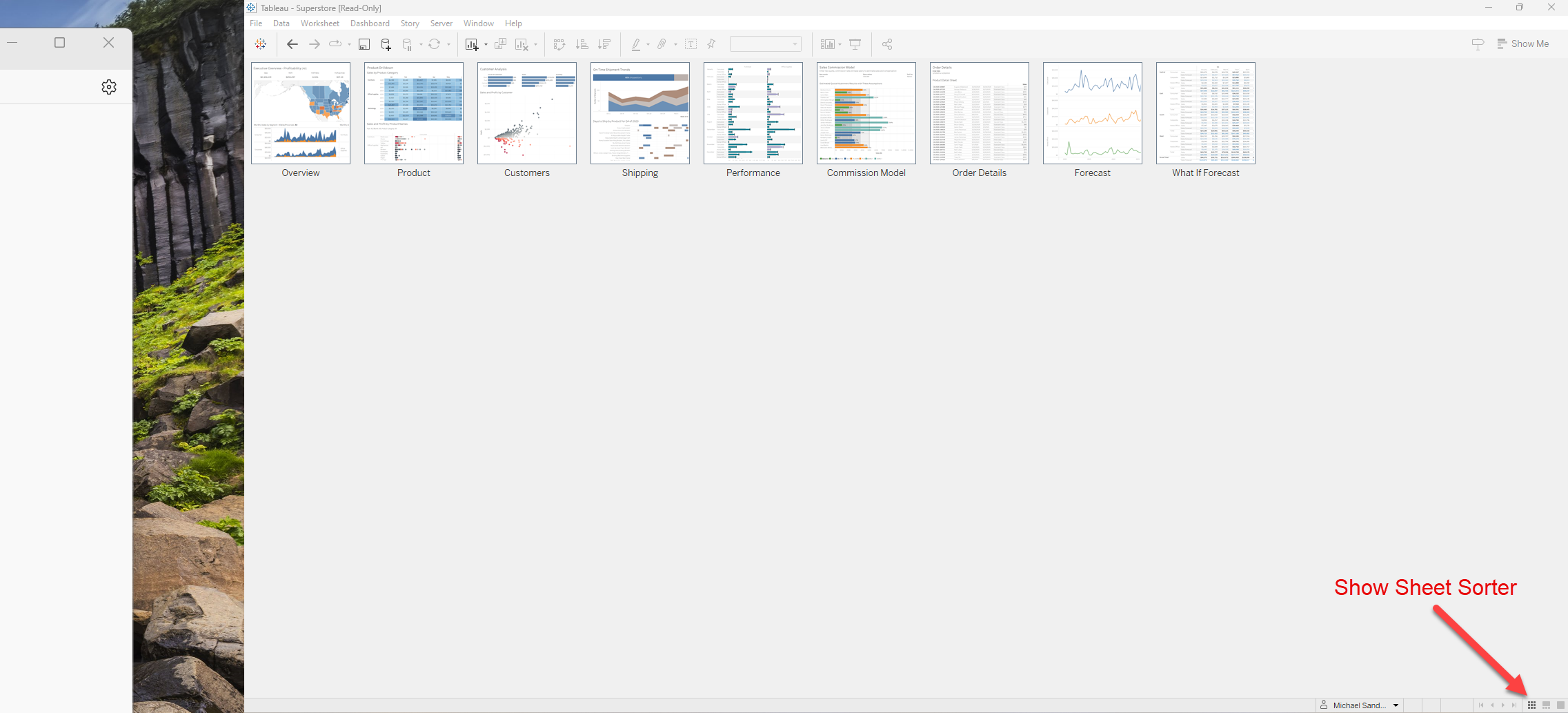Click the New Worksheet chart icon
This screenshot has height=713, width=1568.
[472, 44]
